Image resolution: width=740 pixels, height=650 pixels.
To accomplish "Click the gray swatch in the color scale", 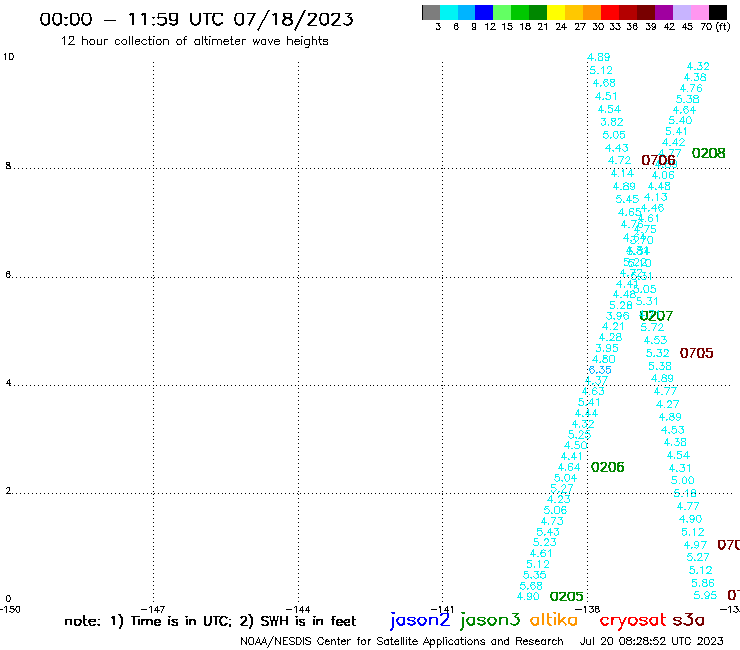I will 431,12.
